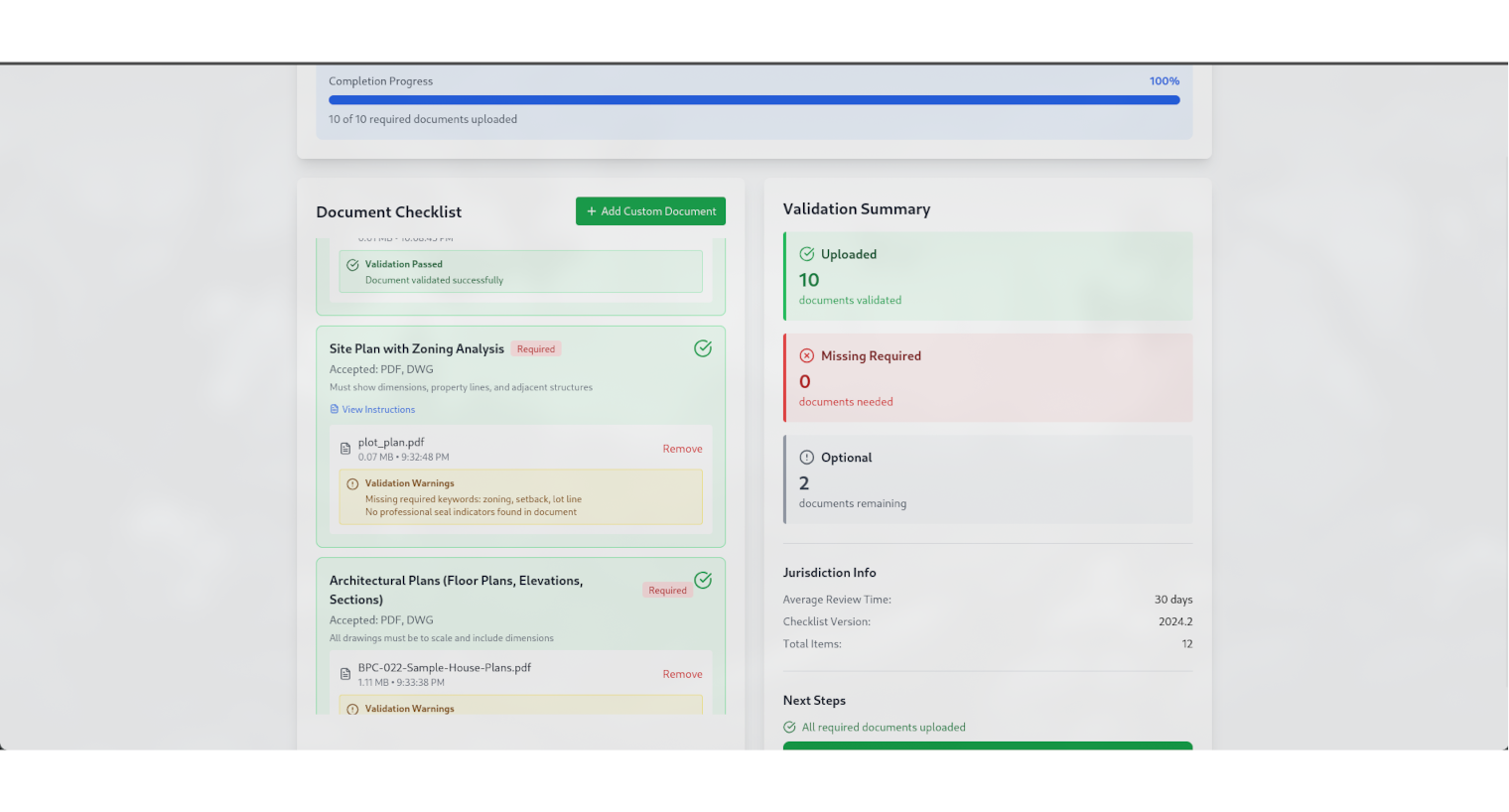Click the Optional clock icon
The width and height of the screenshot is (1509, 812).
coord(807,458)
